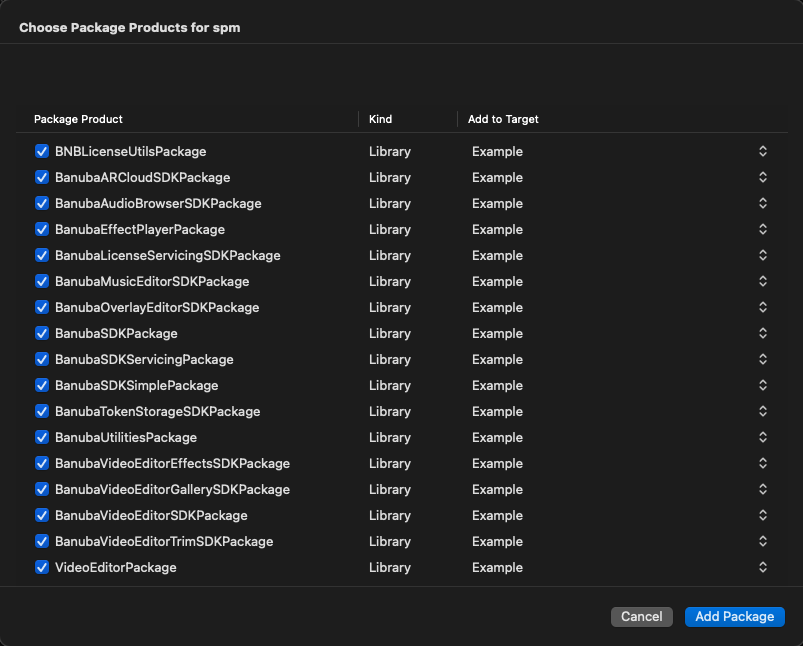Click BanubaMusicEditorSDKPackage row label
Screen dimensions: 803x646
click(152, 281)
